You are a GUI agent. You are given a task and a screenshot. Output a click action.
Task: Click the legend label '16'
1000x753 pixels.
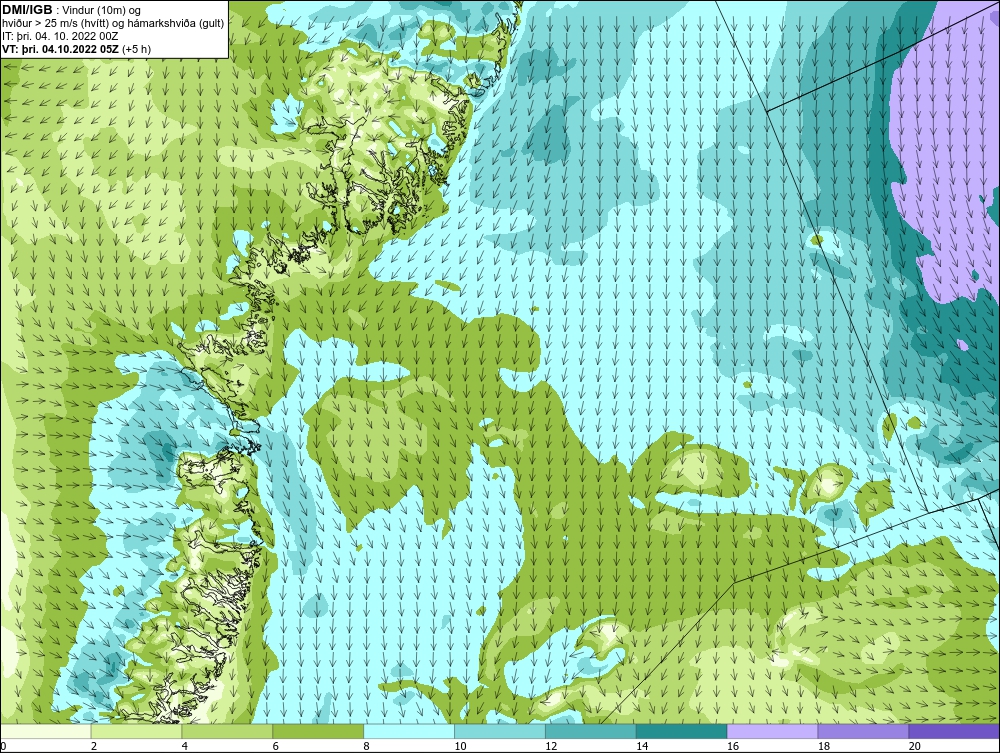(732, 746)
